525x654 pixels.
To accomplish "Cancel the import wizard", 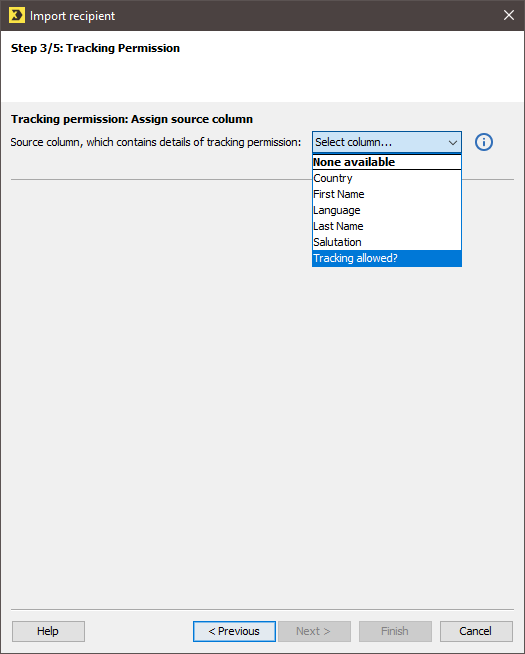I will 476,631.
